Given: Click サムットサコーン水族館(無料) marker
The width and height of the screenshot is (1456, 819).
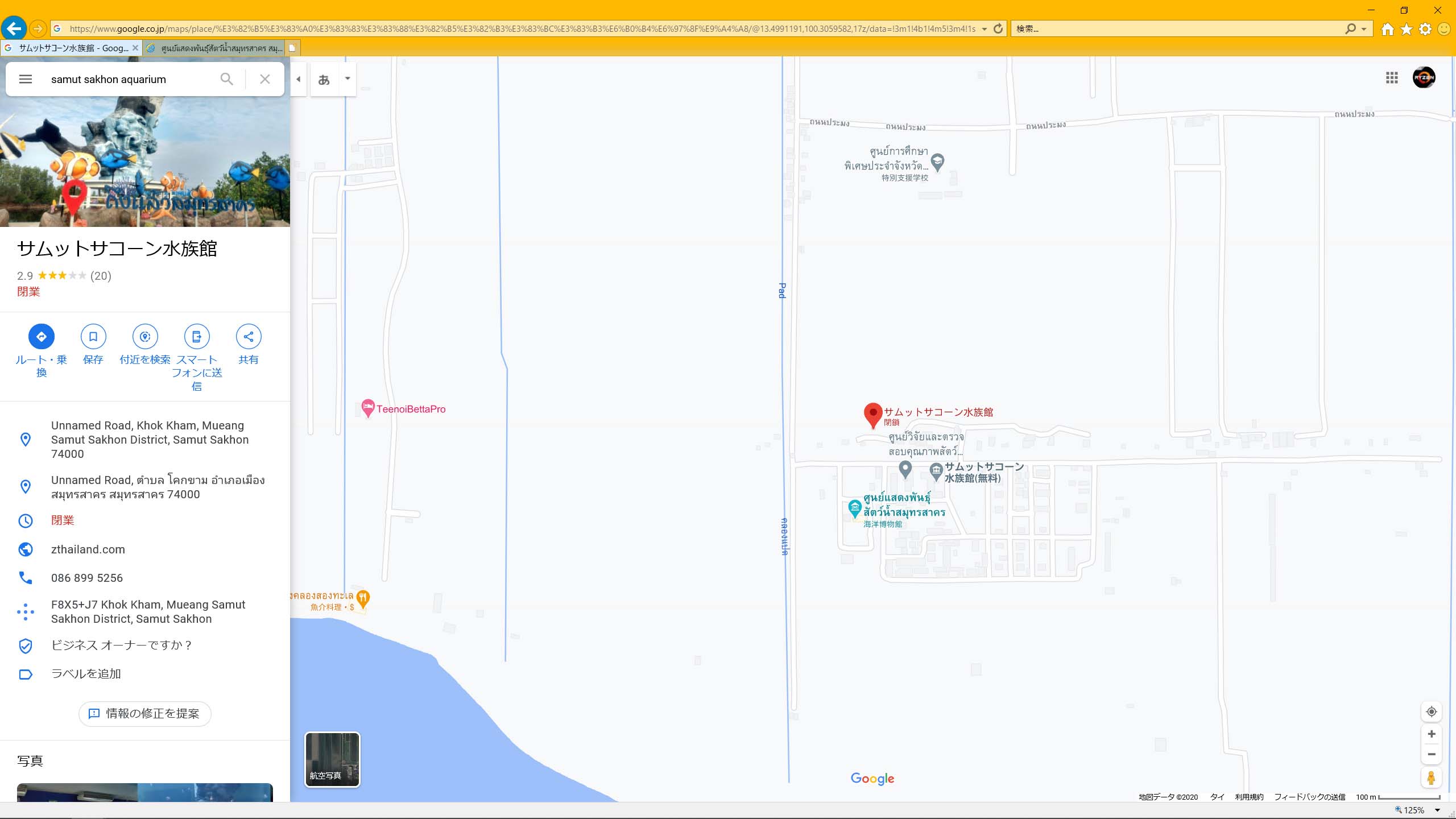Looking at the screenshot, I should pyautogui.click(x=936, y=471).
